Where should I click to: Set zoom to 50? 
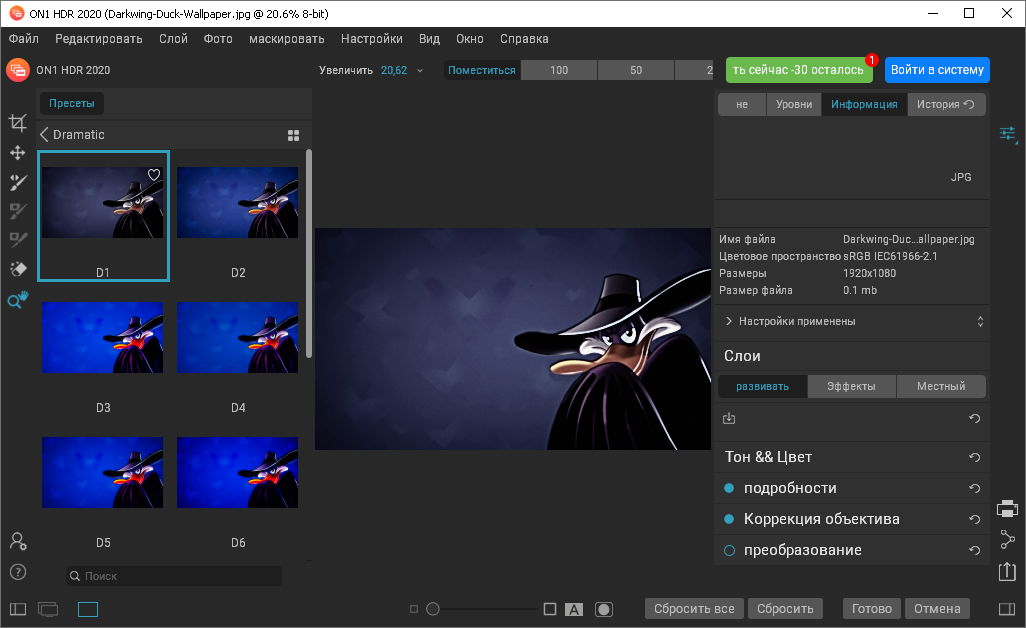(636, 70)
